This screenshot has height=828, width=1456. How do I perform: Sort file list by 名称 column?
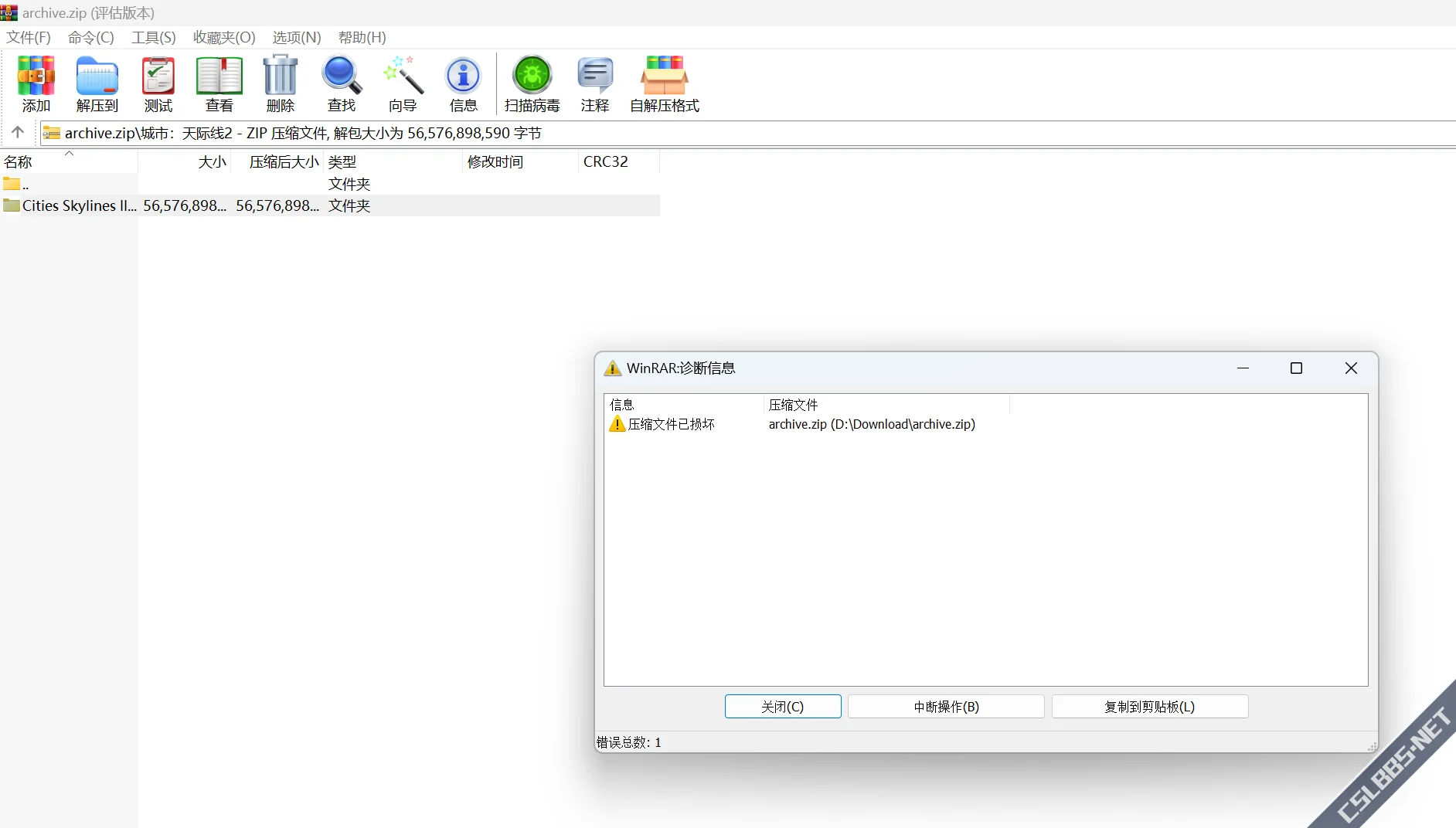click(x=69, y=161)
